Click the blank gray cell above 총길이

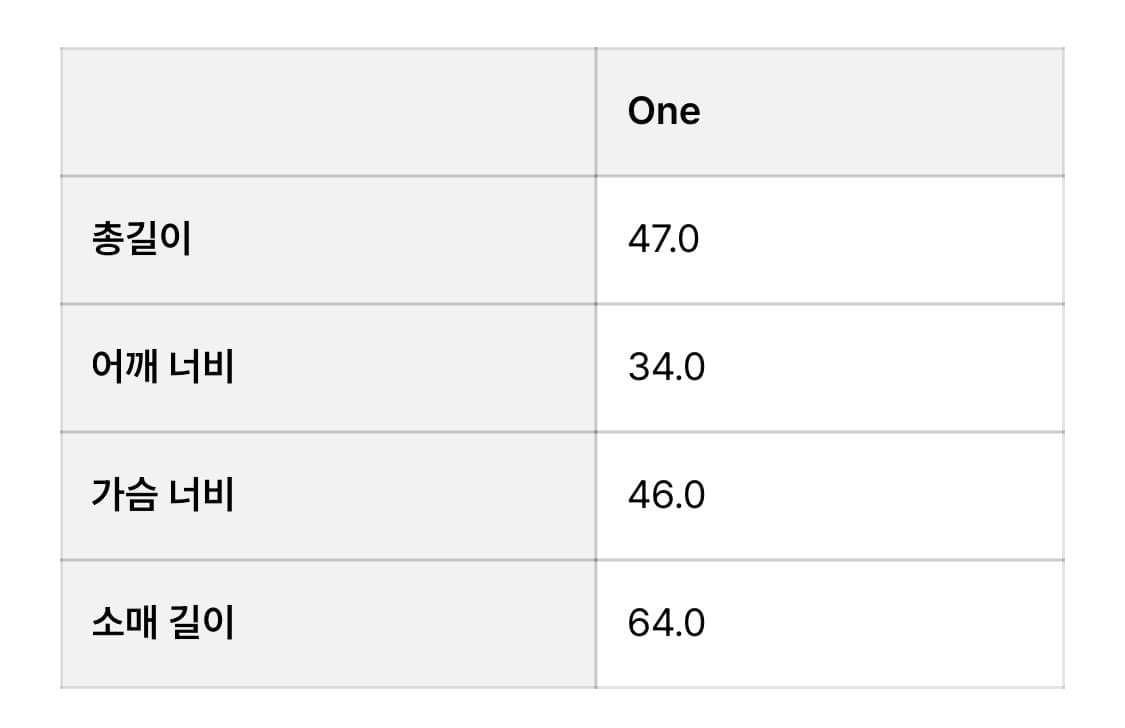point(328,112)
